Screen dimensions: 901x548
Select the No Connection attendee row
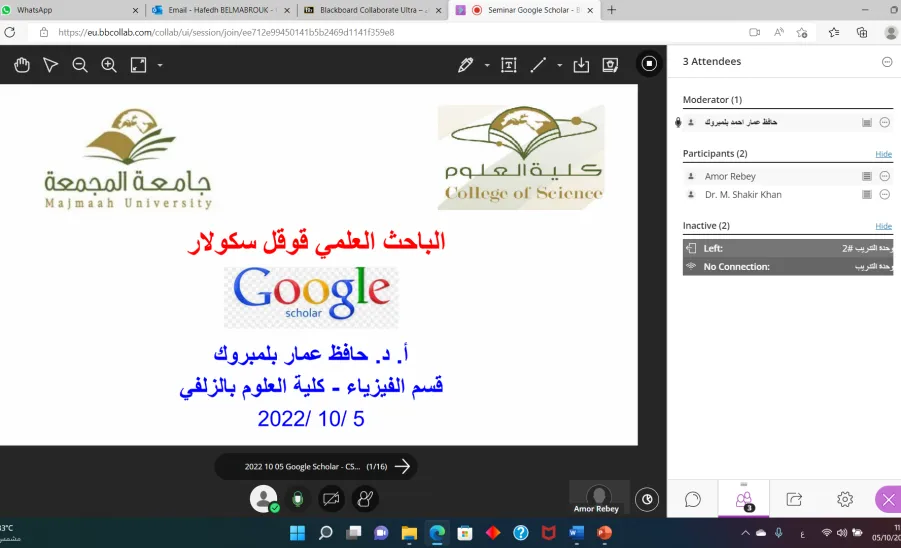coord(788,267)
